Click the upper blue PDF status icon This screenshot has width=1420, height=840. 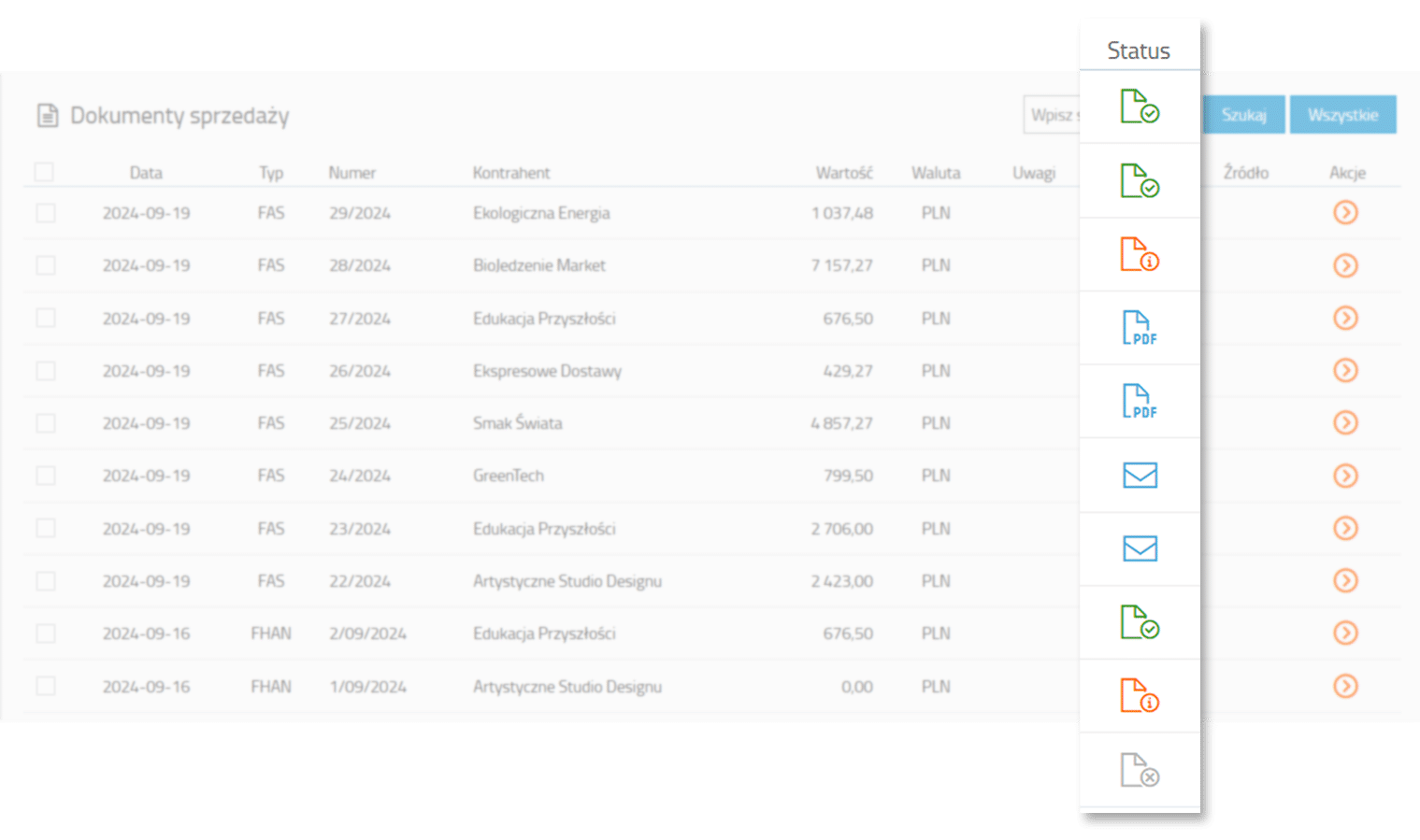coord(1140,328)
